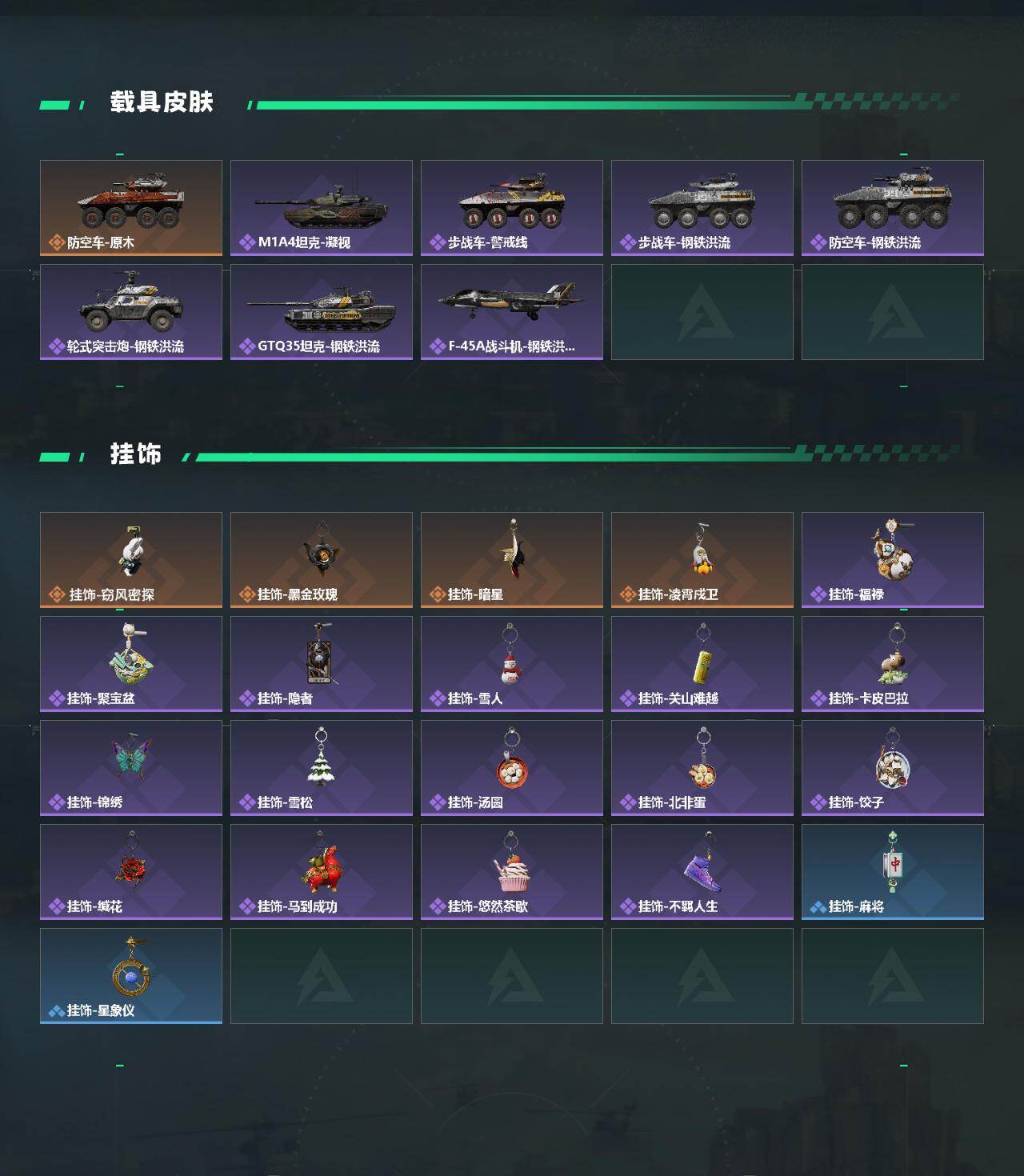This screenshot has height=1176, width=1024.
Task: Open 轮式突击炮-钢铁洪流 vehicle skin
Action: coord(131,312)
